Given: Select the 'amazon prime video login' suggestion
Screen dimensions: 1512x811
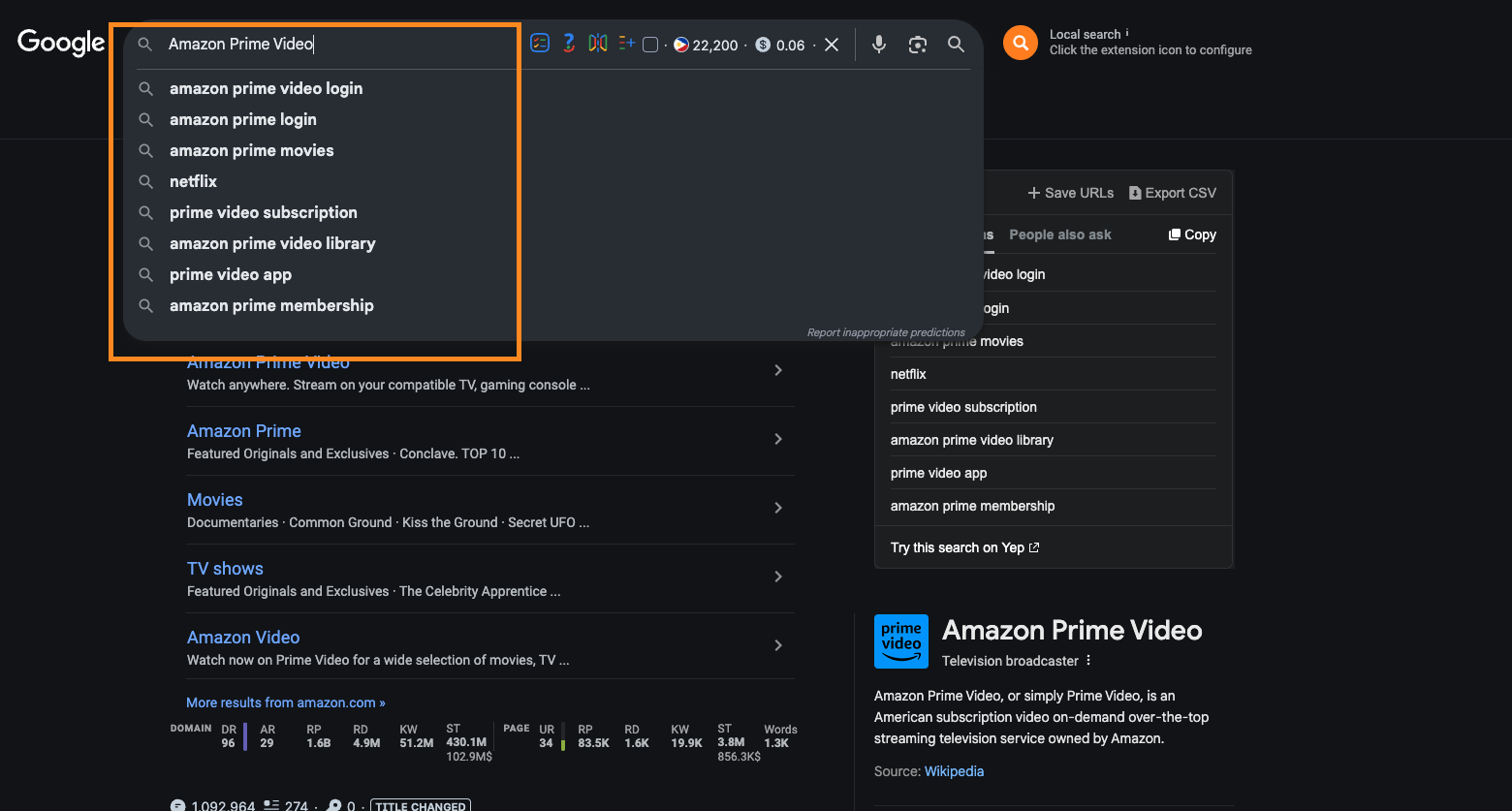Looking at the screenshot, I should 266,88.
